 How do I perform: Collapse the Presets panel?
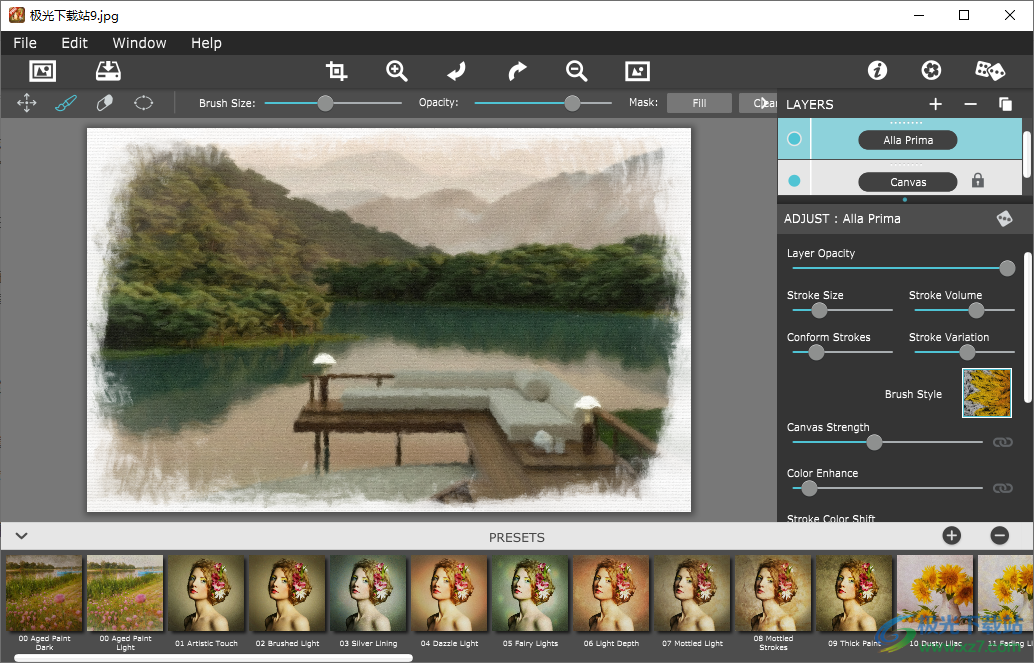(x=20, y=536)
